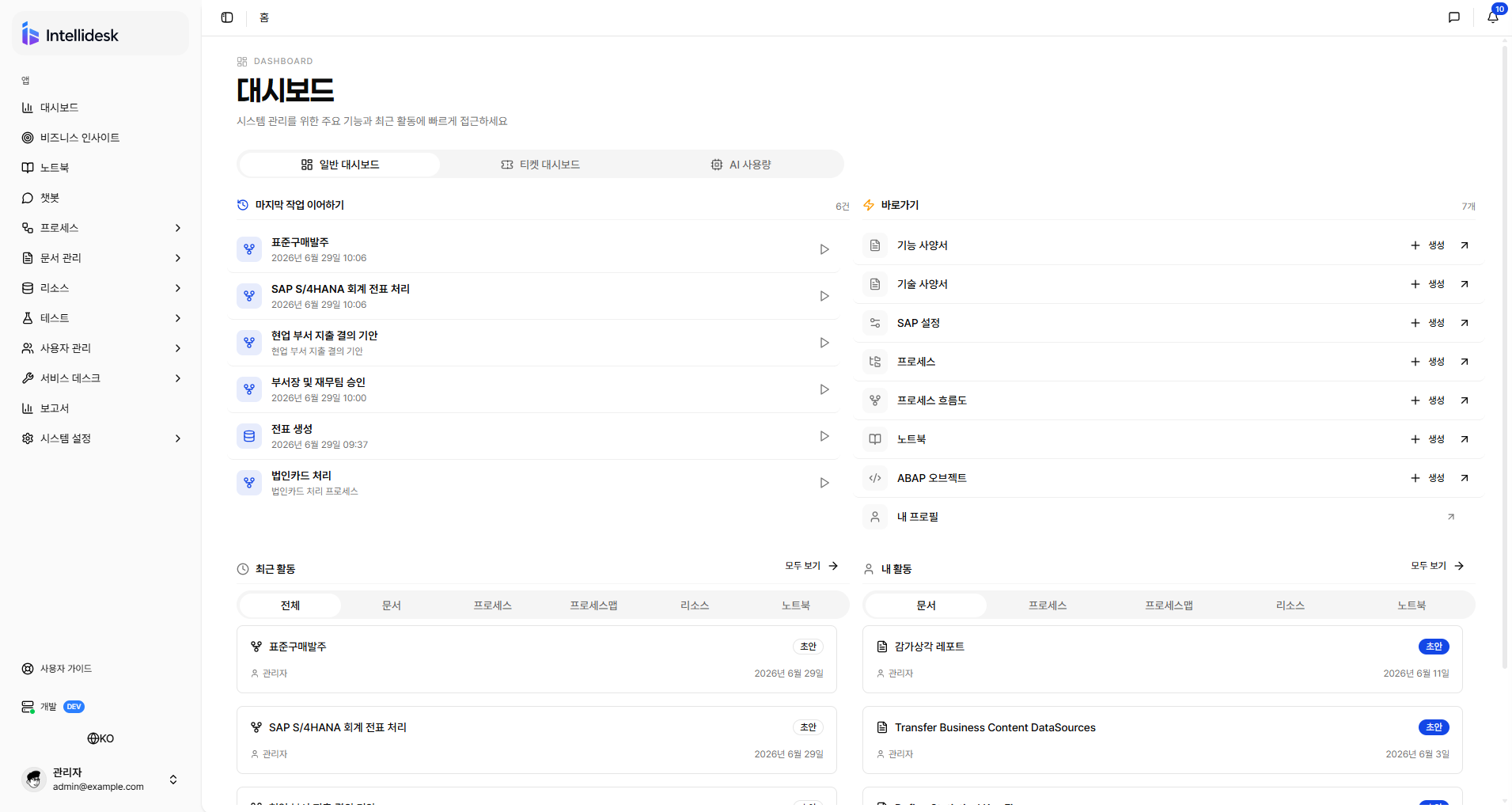Create a new ABAP 오브젝트 with 생성
1512x812 pixels.
(x=1428, y=478)
